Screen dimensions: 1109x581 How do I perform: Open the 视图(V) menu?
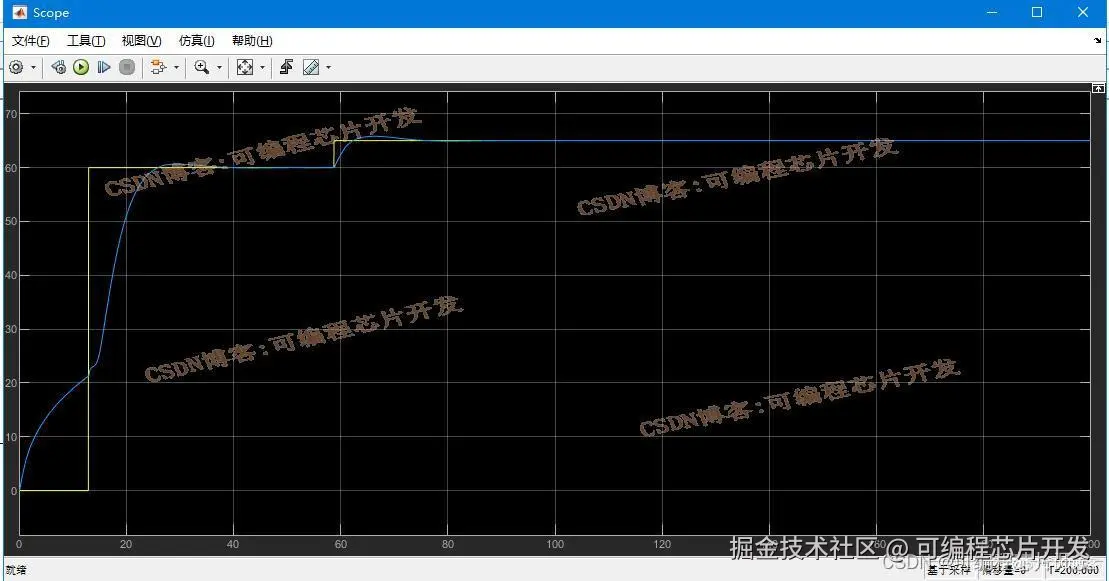pos(141,41)
